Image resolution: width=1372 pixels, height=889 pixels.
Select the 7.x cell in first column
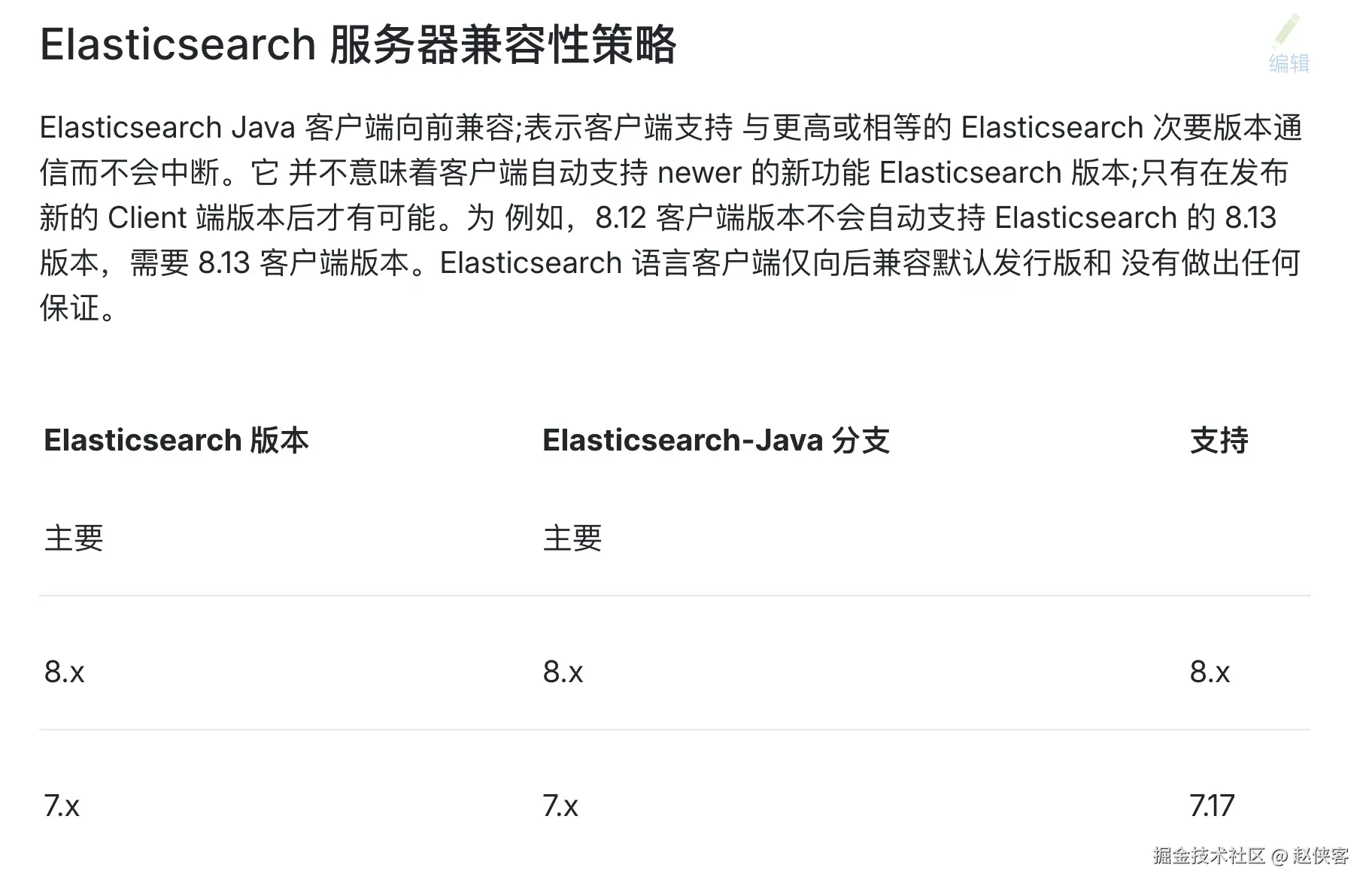(63, 805)
